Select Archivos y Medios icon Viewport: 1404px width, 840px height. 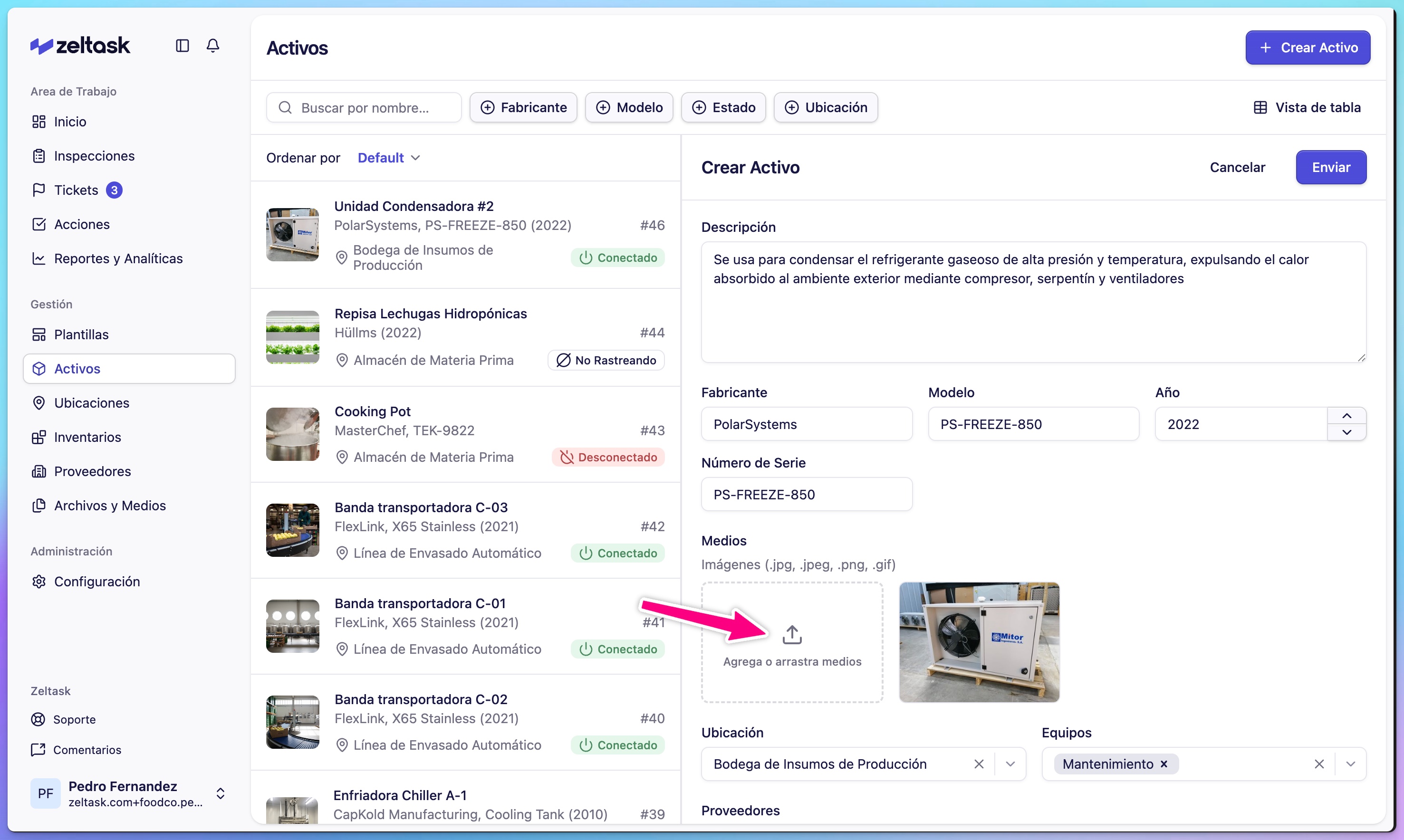[x=39, y=506]
